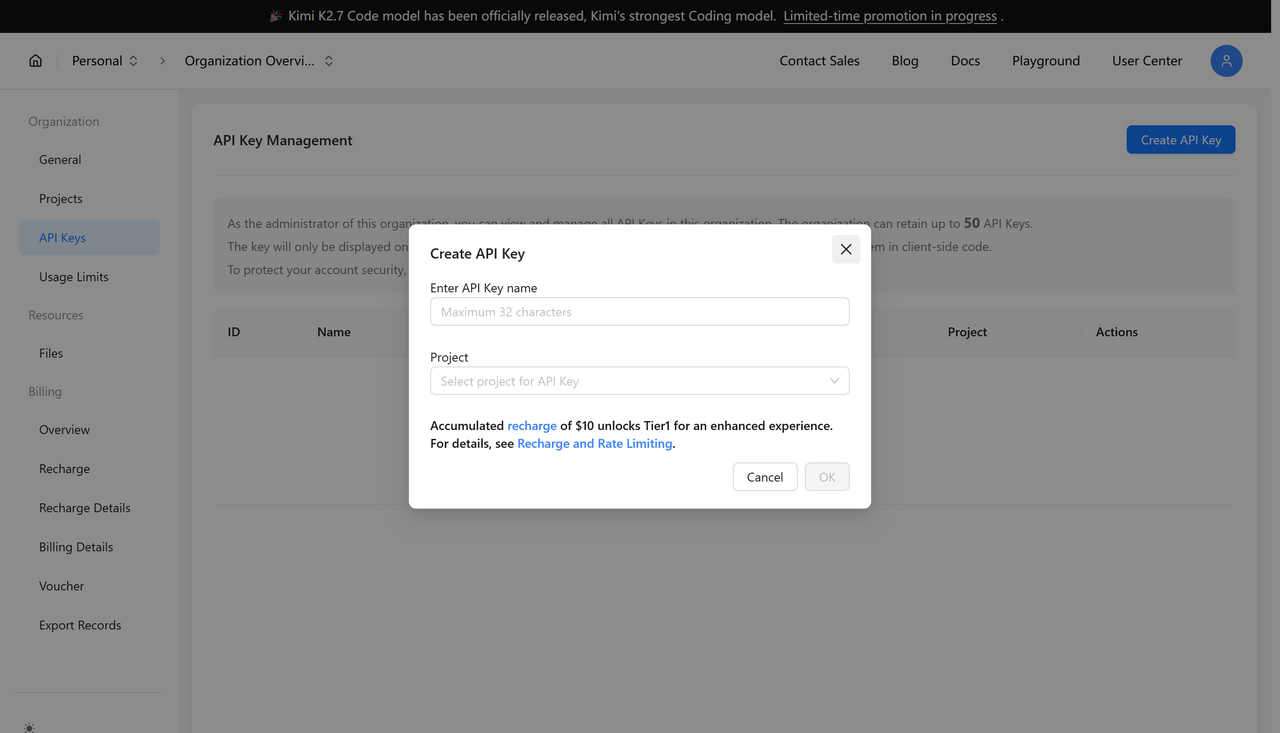Open Billing Details page

pyautogui.click(x=89, y=546)
